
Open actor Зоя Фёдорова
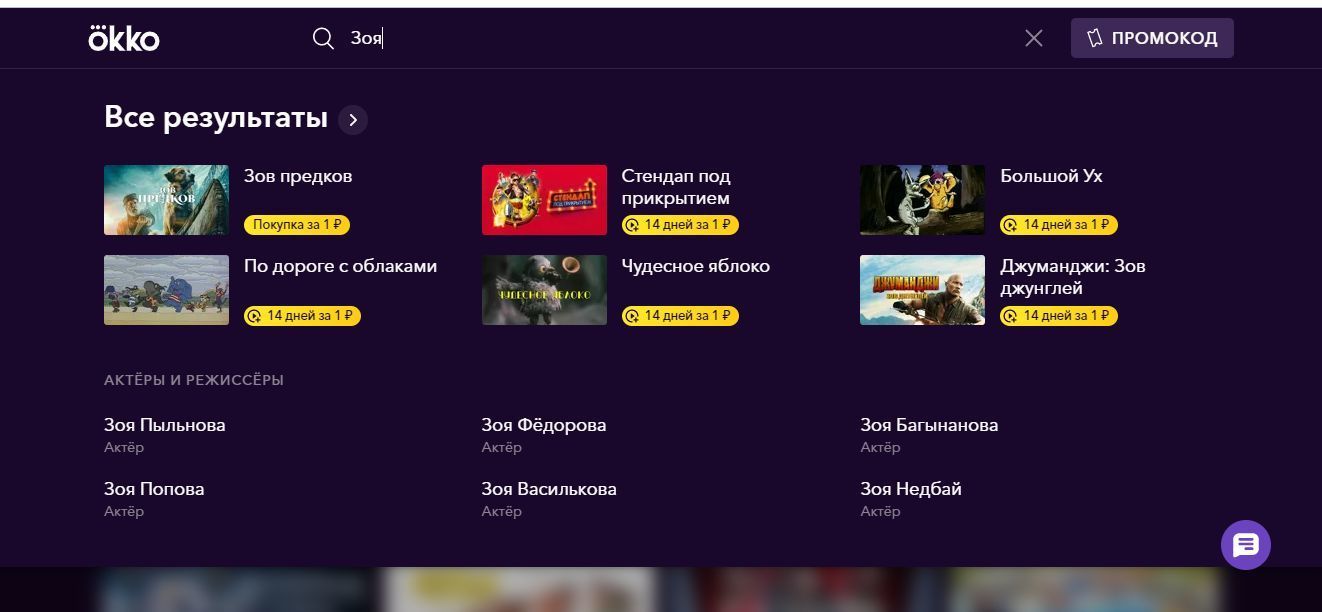(544, 425)
